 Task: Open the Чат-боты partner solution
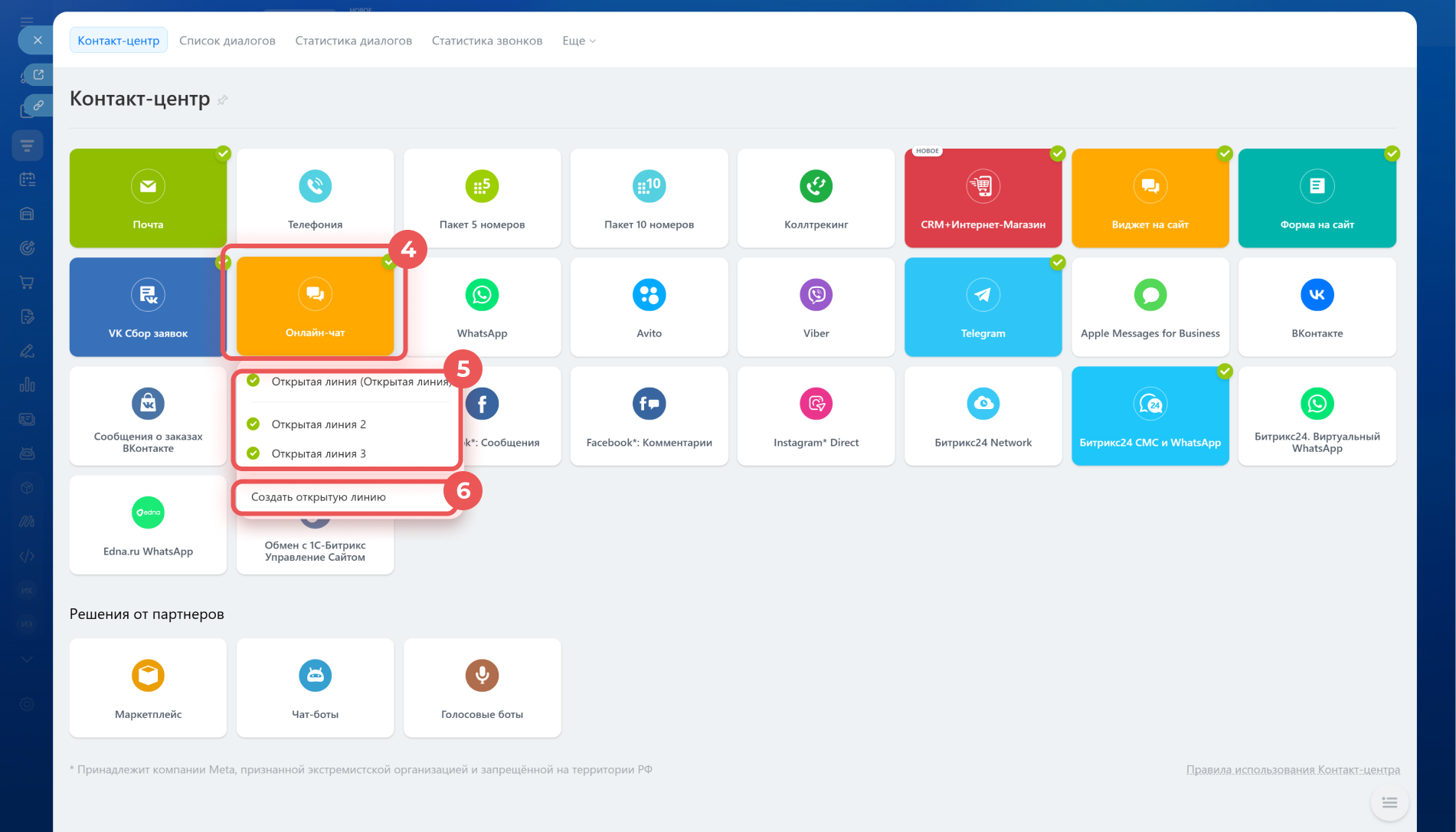point(315,687)
